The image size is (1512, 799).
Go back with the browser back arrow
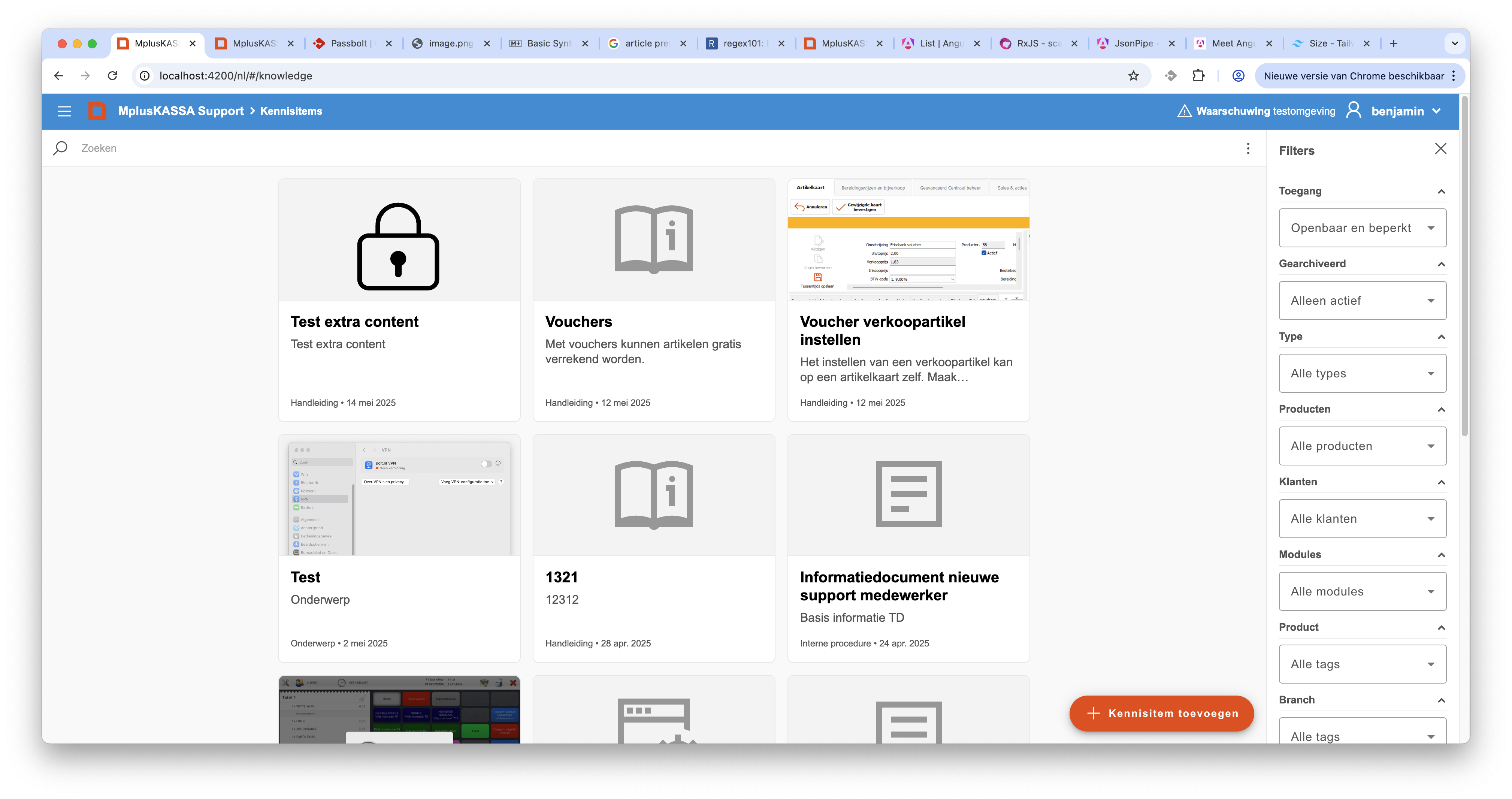click(x=58, y=76)
